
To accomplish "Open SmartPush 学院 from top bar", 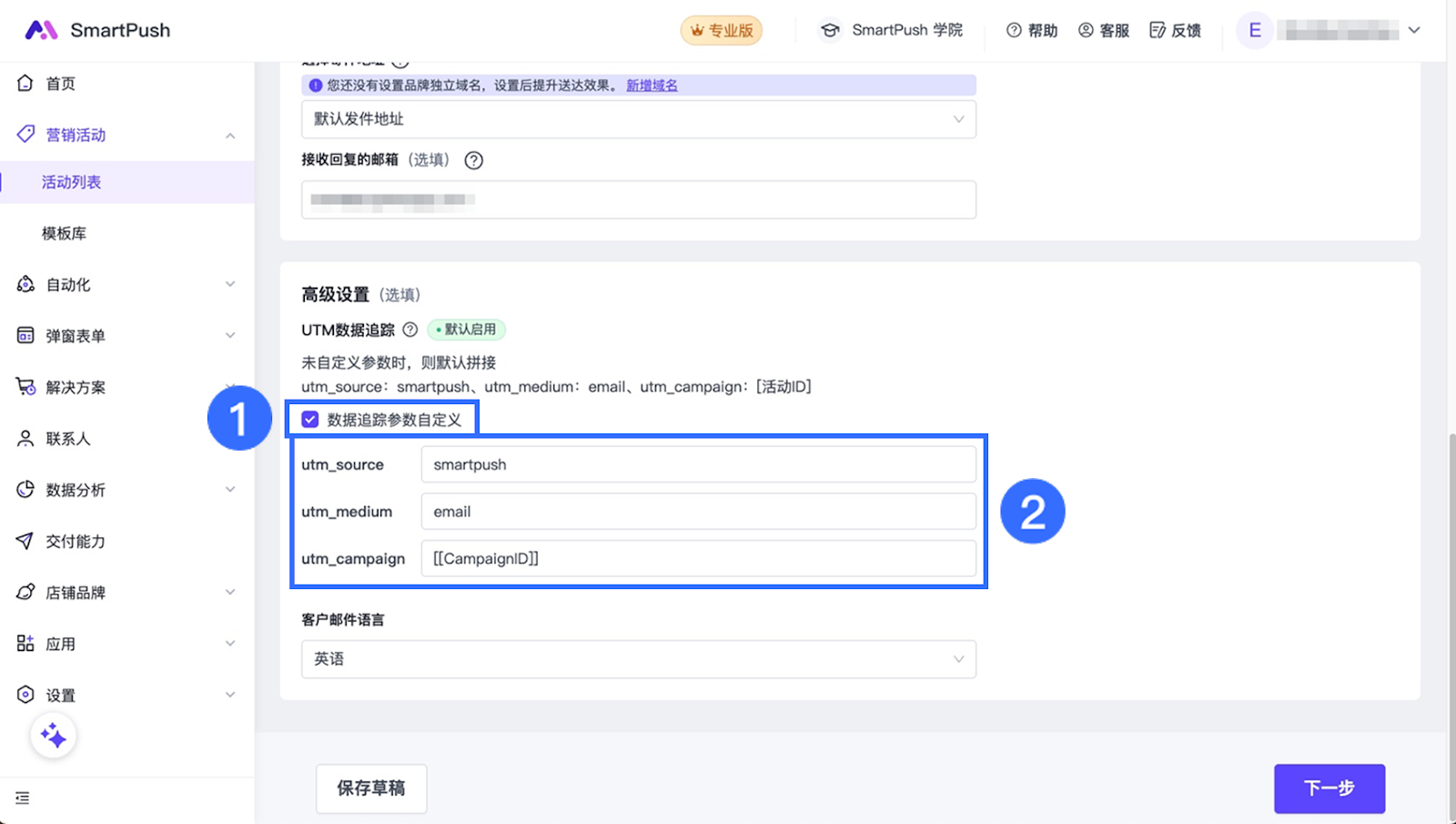I will tap(892, 30).
